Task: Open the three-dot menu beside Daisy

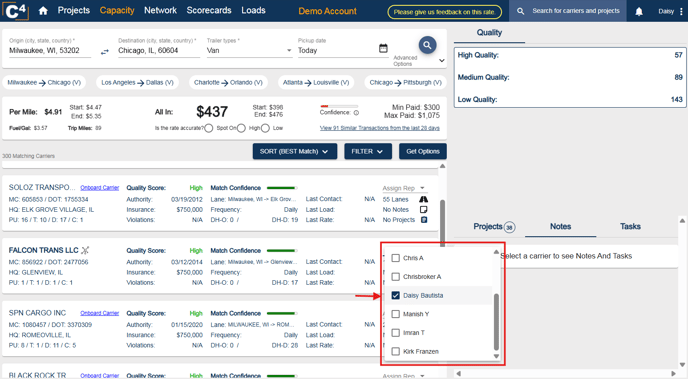Action: tap(681, 11)
